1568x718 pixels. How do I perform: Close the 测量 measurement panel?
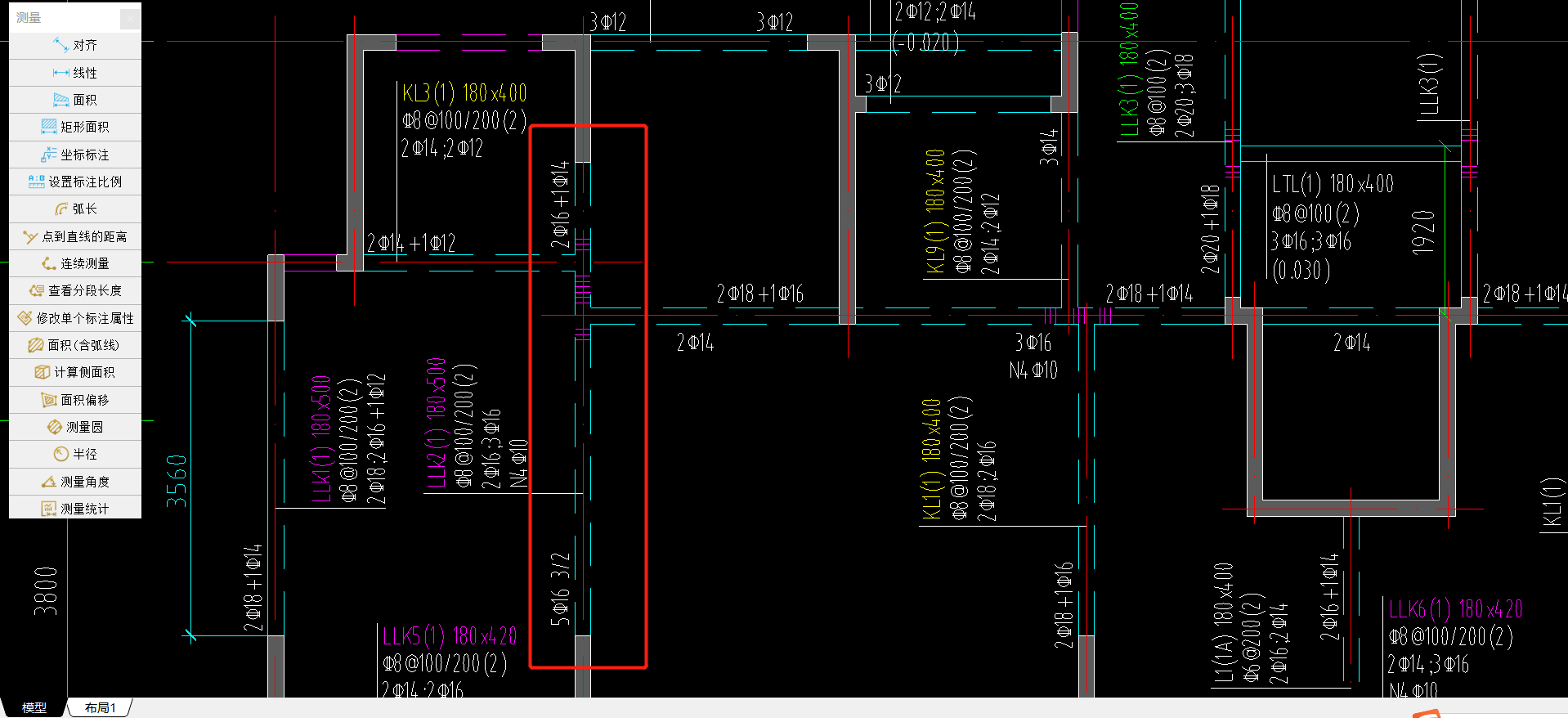coord(130,17)
